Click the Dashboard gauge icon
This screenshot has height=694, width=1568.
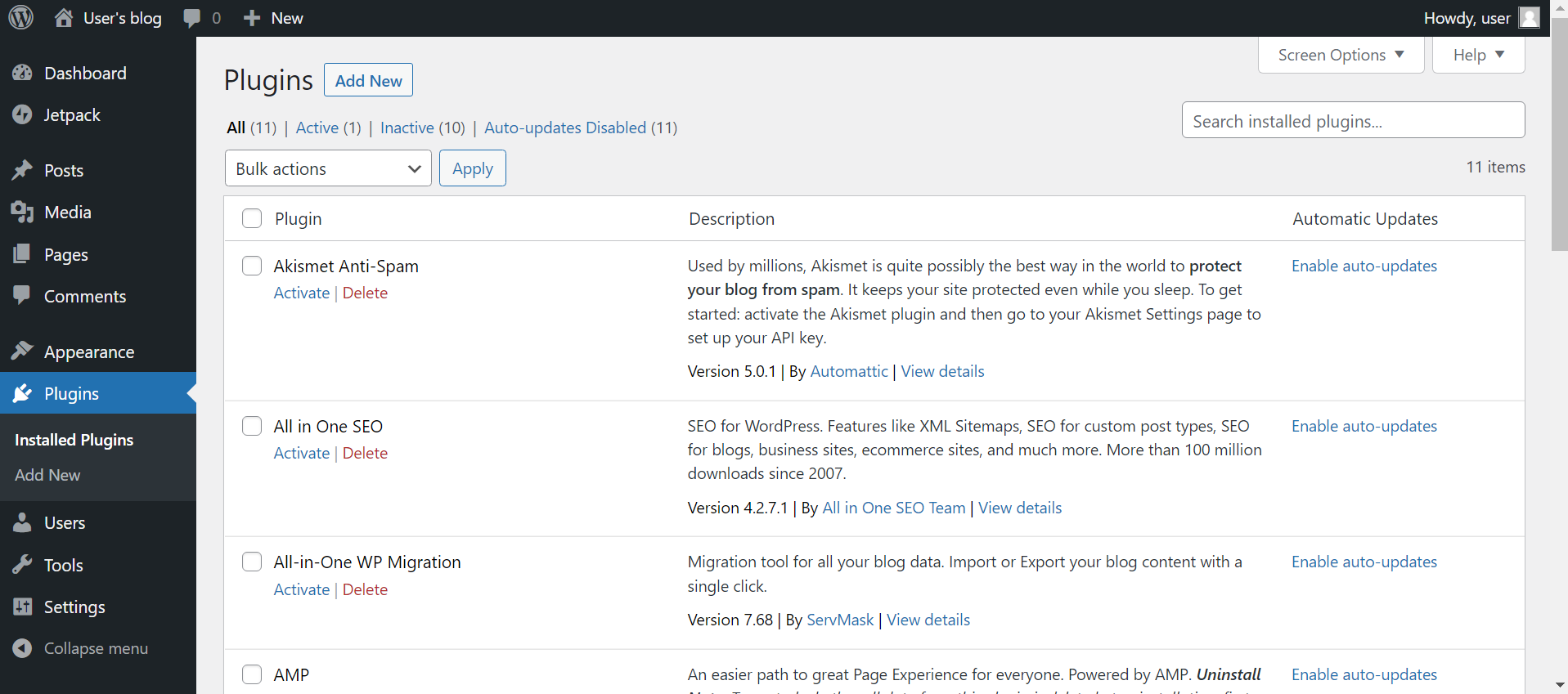22,73
